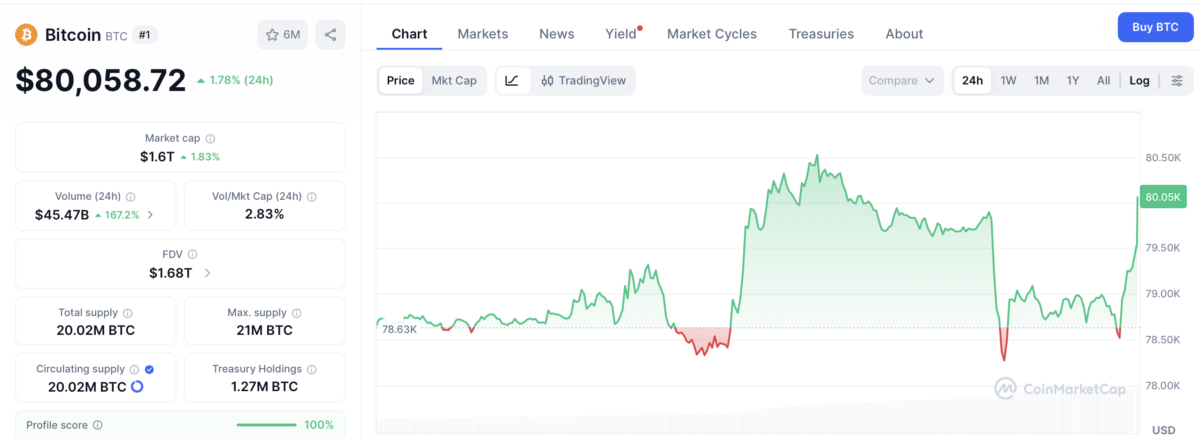The width and height of the screenshot is (1200, 439).
Task: Show FDV info icon
Action: 193,255
